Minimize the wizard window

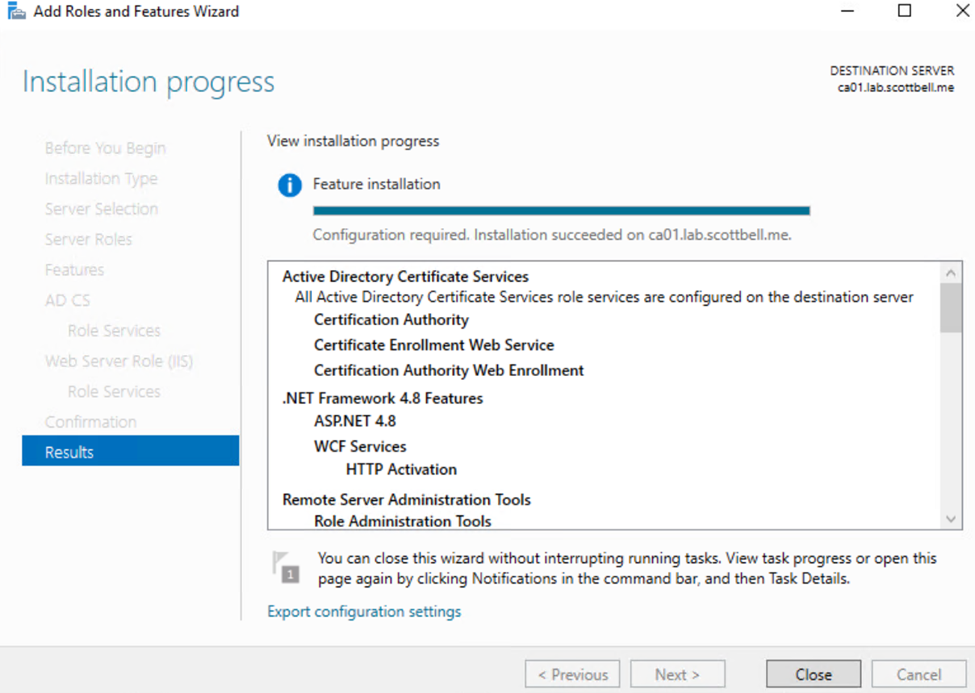846,12
